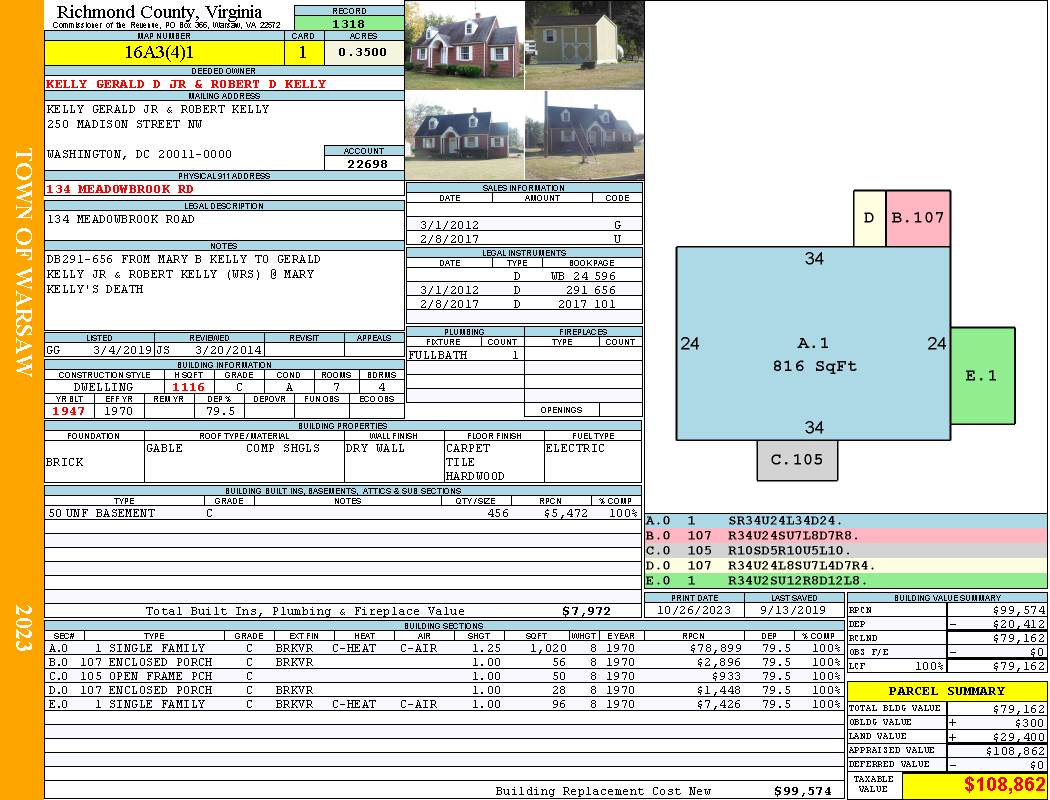Click Building Replacement Cost New $99,574
The width and height of the screenshot is (1050, 800).
click(x=802, y=791)
